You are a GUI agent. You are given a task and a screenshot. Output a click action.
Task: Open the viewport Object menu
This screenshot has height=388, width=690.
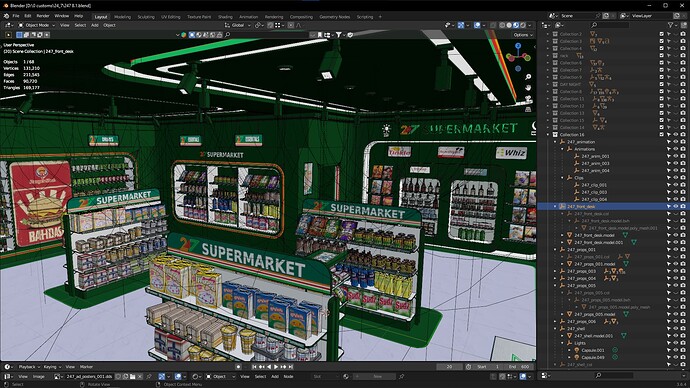(109, 25)
